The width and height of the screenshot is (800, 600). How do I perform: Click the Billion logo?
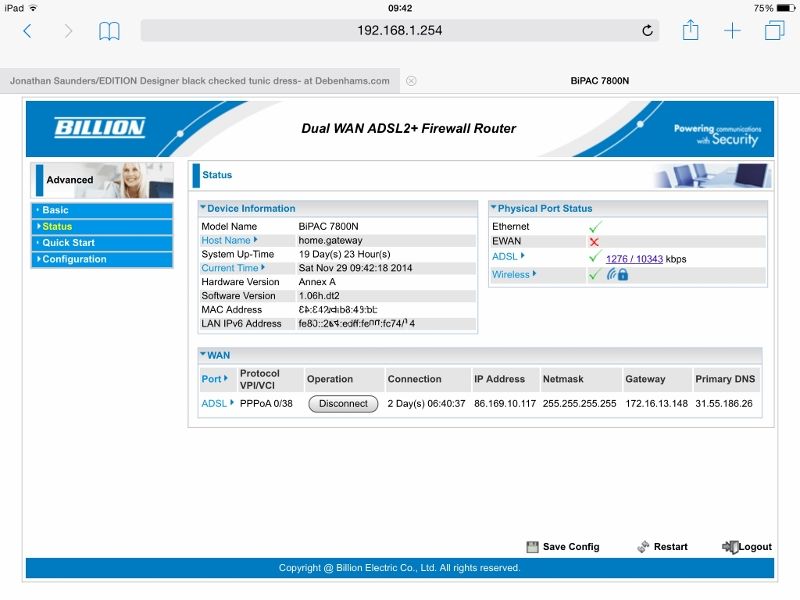tap(99, 128)
